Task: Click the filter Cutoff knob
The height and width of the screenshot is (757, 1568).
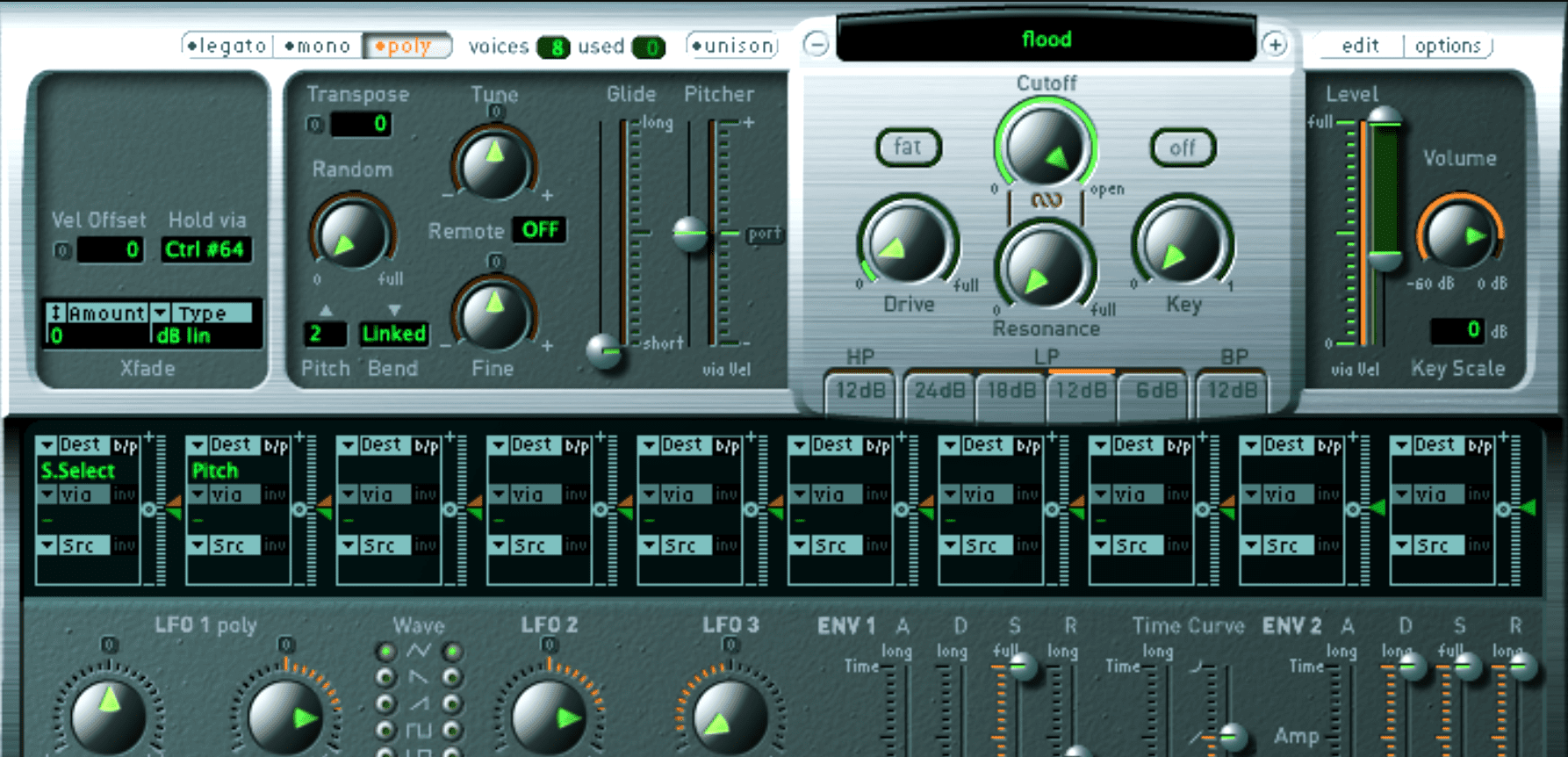Action: [x=1045, y=145]
